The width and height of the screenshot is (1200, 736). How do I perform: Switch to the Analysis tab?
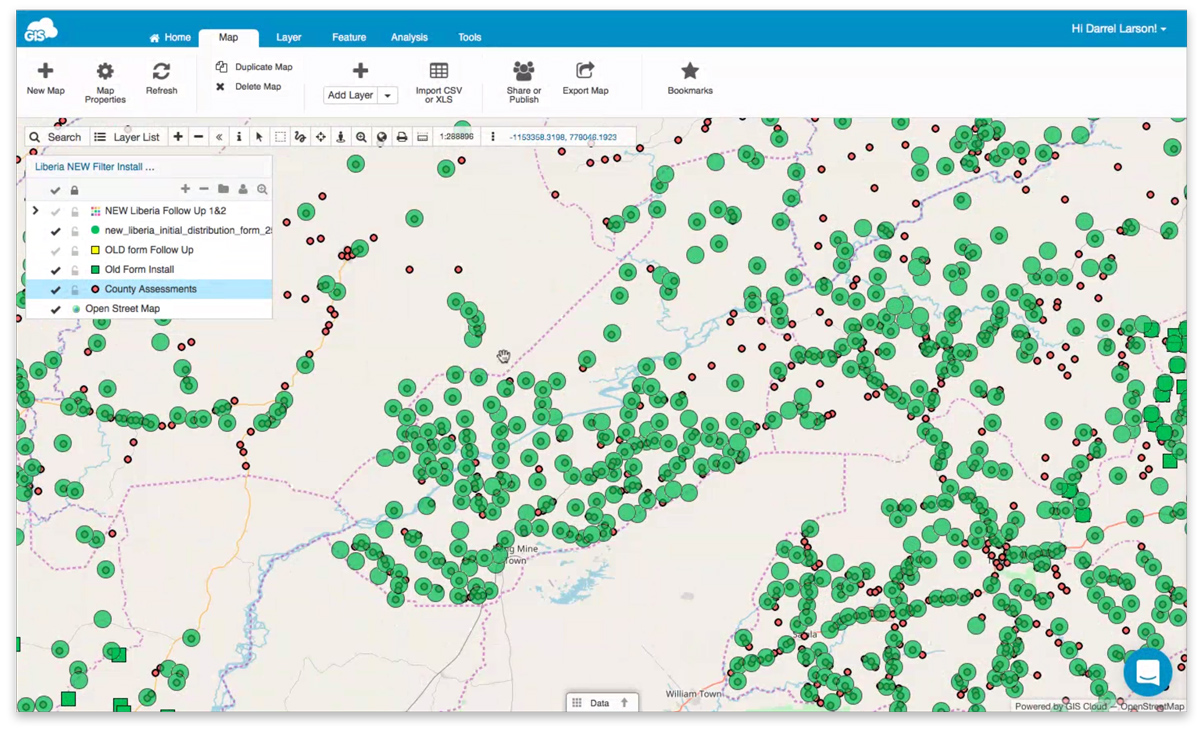pyautogui.click(x=409, y=37)
